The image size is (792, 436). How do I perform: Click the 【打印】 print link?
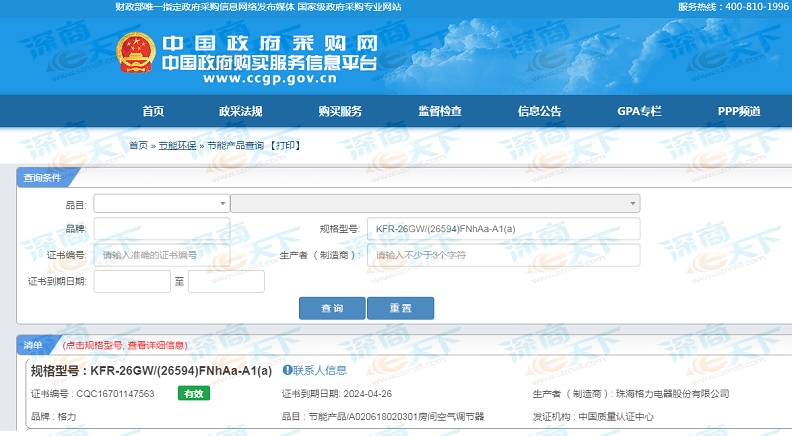[x=285, y=146]
